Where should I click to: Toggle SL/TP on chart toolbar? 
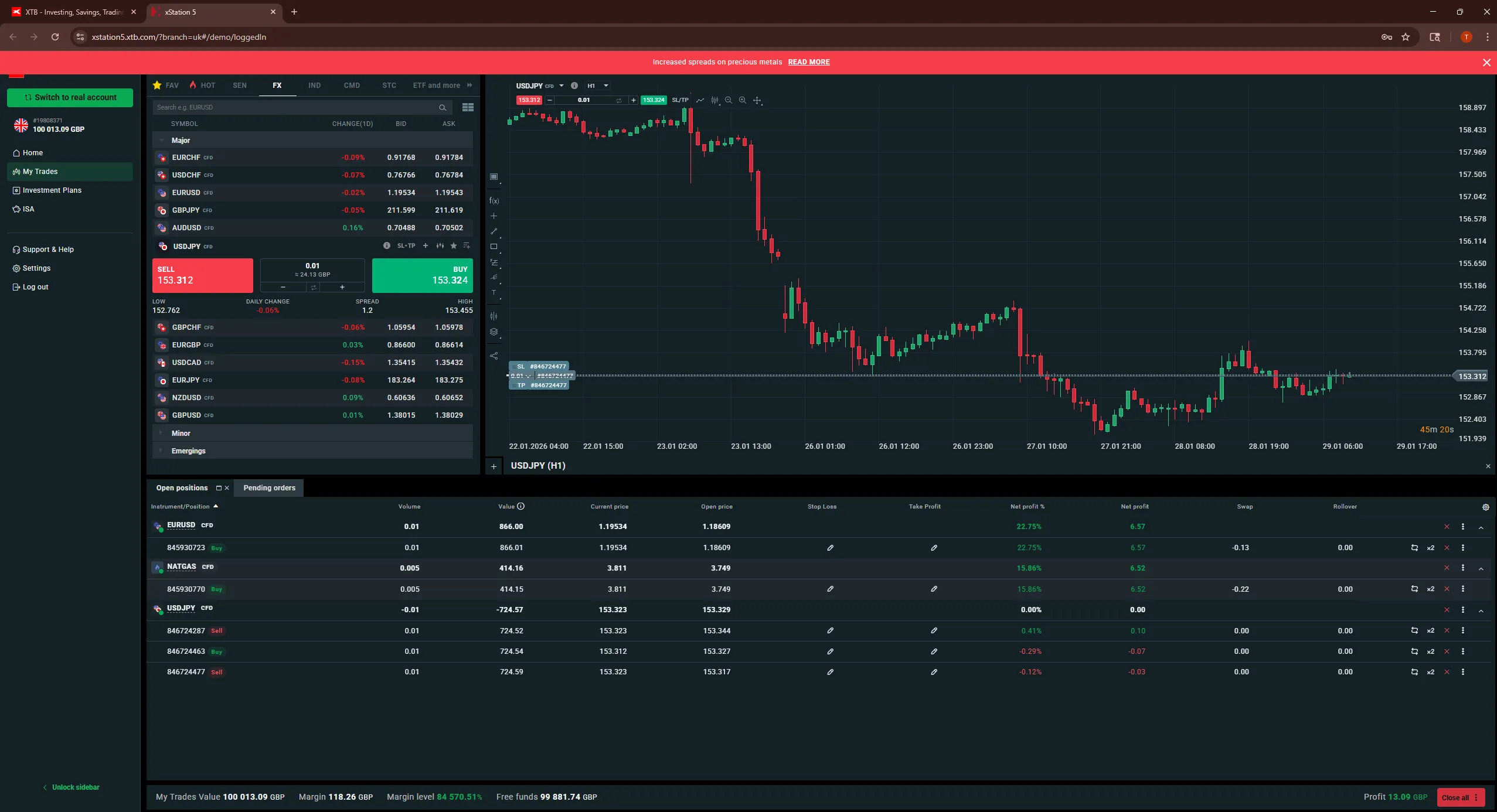pos(680,100)
